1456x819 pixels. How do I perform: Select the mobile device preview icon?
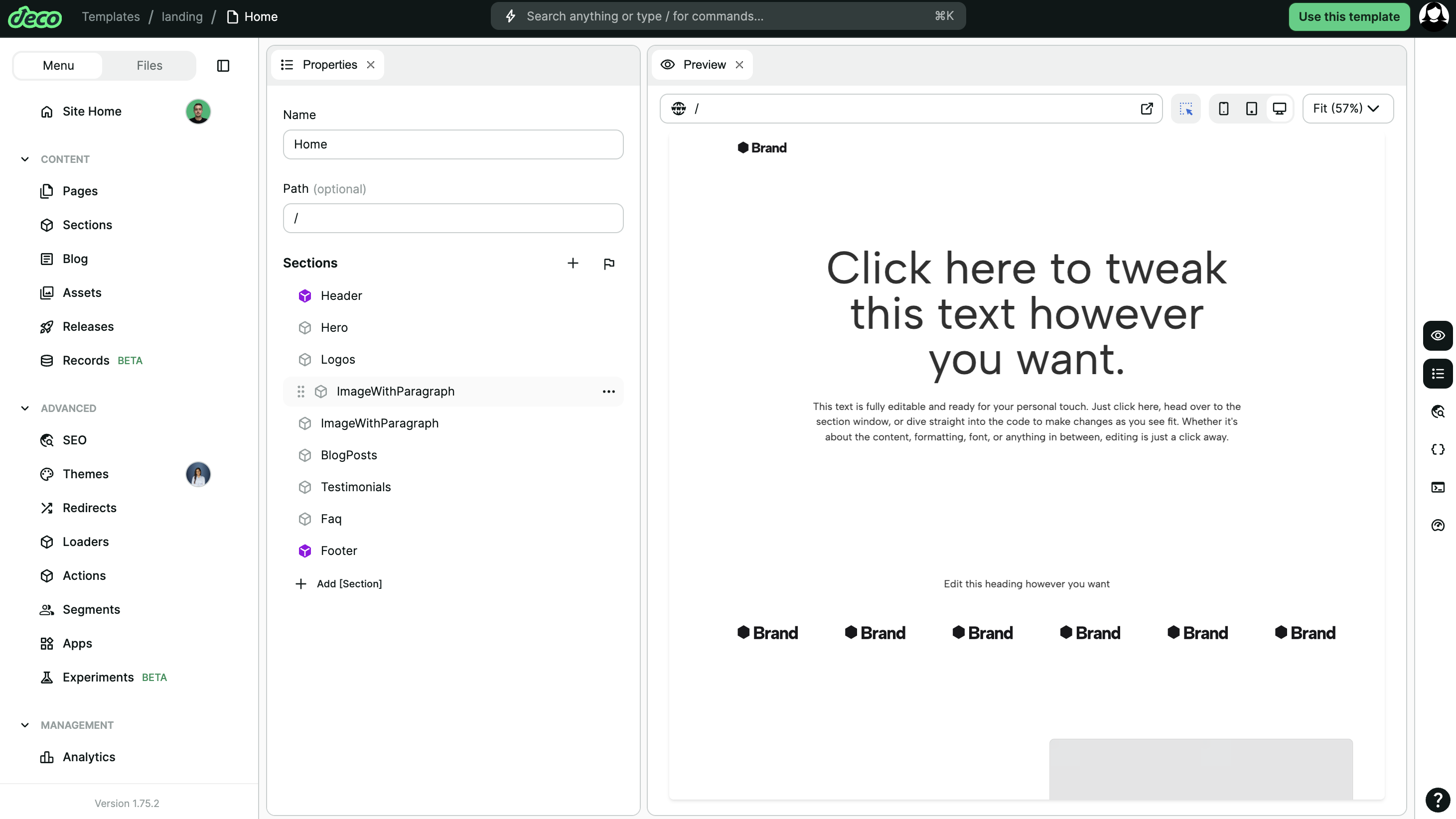pyautogui.click(x=1224, y=108)
